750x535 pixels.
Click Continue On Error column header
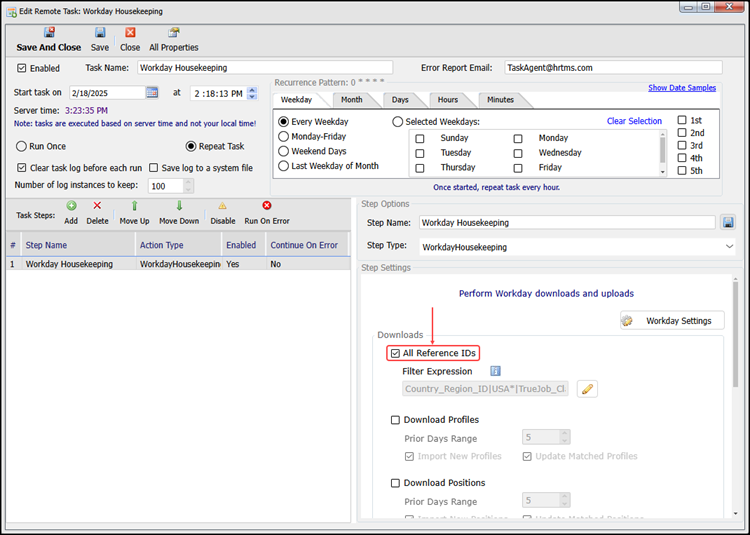308,245
